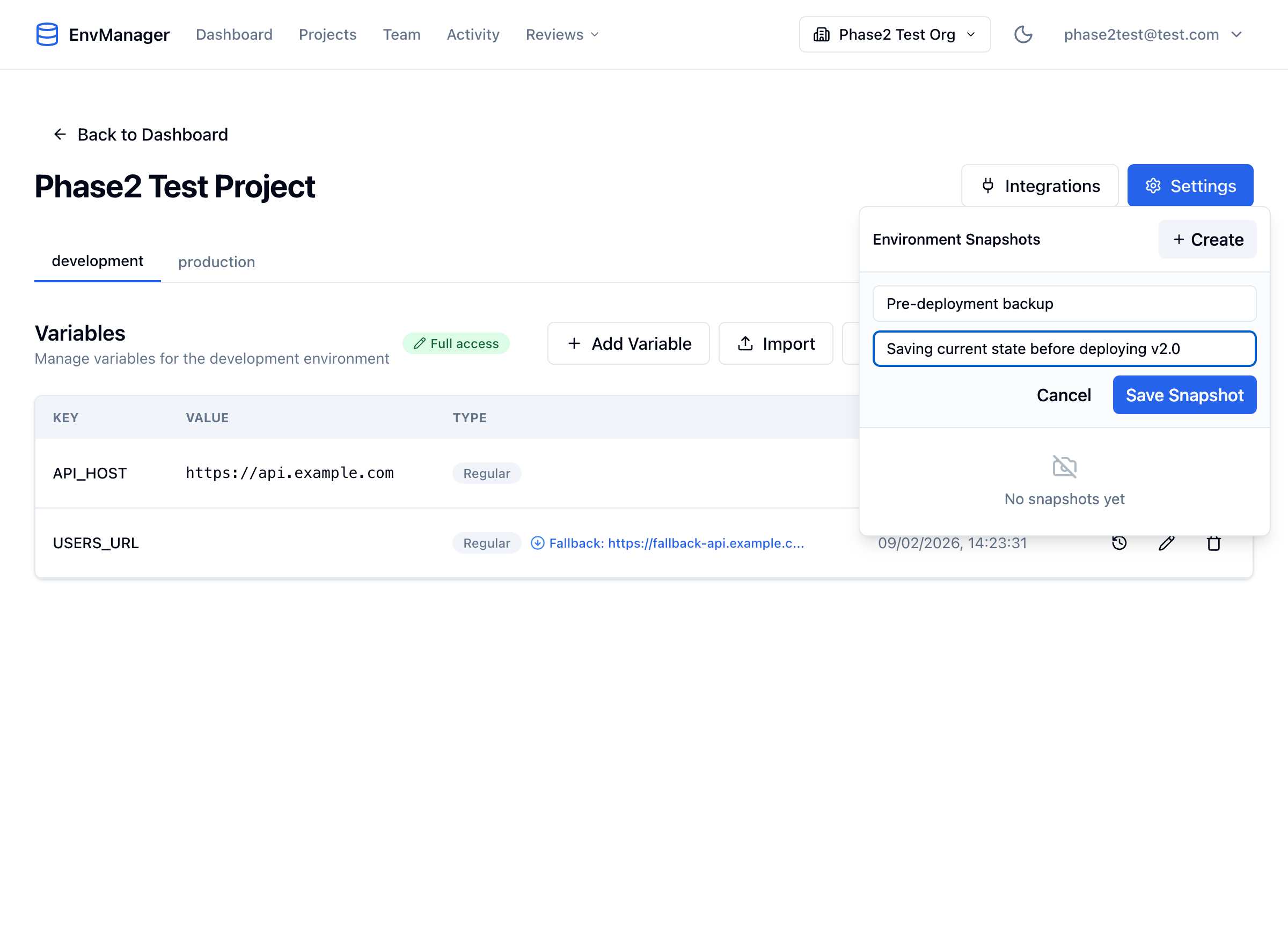Screen dimensions: 1288x943
Task: Click the Fallback download circle icon
Action: [x=537, y=543]
